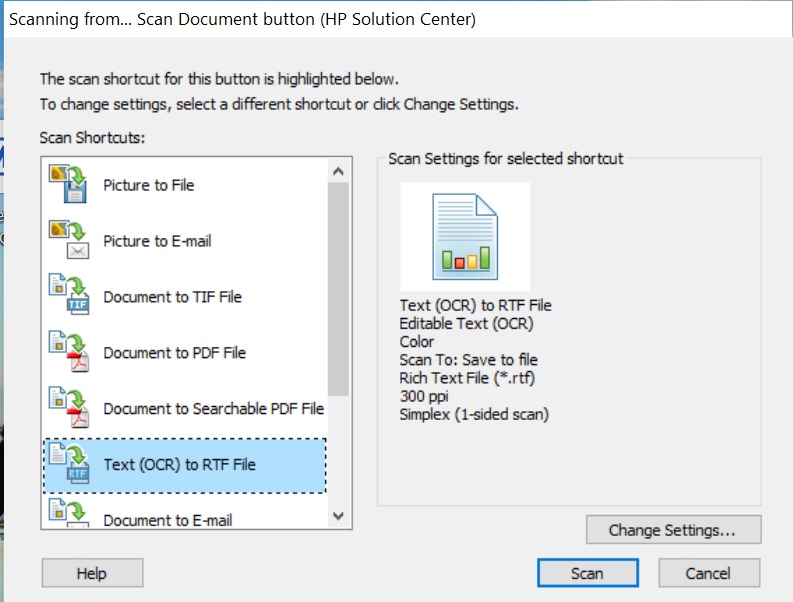
Task: Select Document to Searchable PDF File
Action: click(213, 409)
